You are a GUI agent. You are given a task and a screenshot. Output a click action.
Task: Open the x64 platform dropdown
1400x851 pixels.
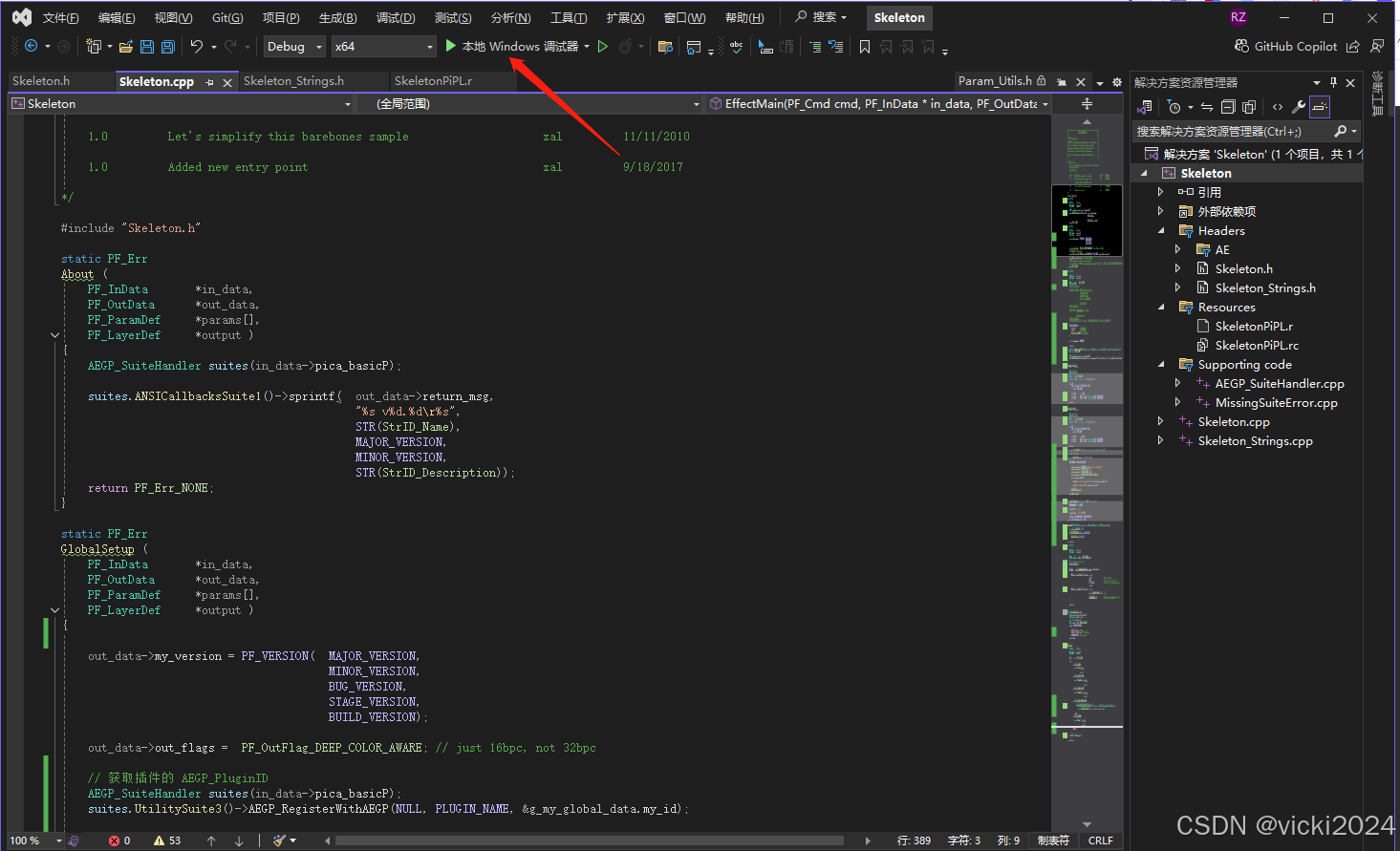click(x=383, y=46)
